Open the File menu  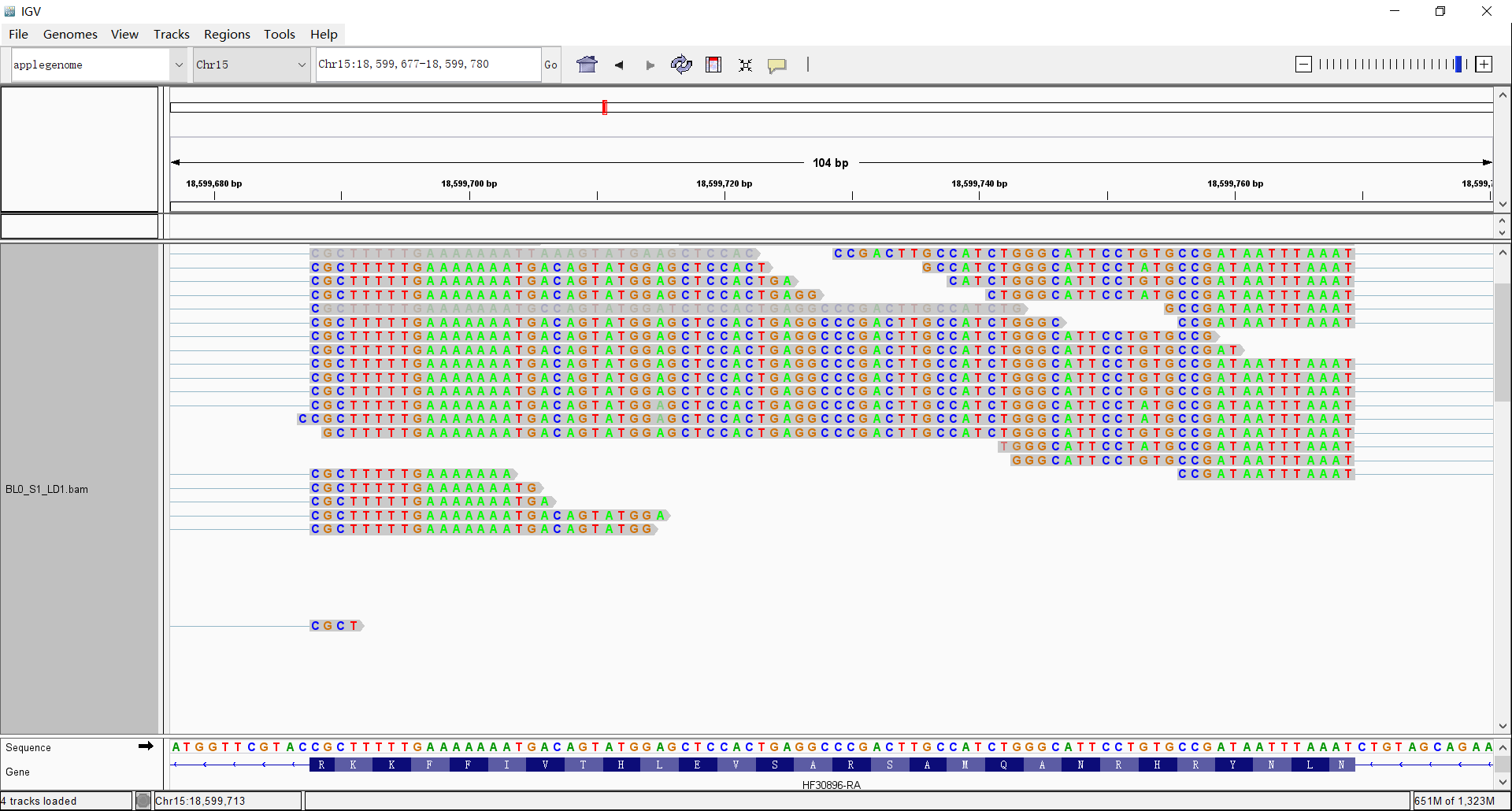point(18,34)
